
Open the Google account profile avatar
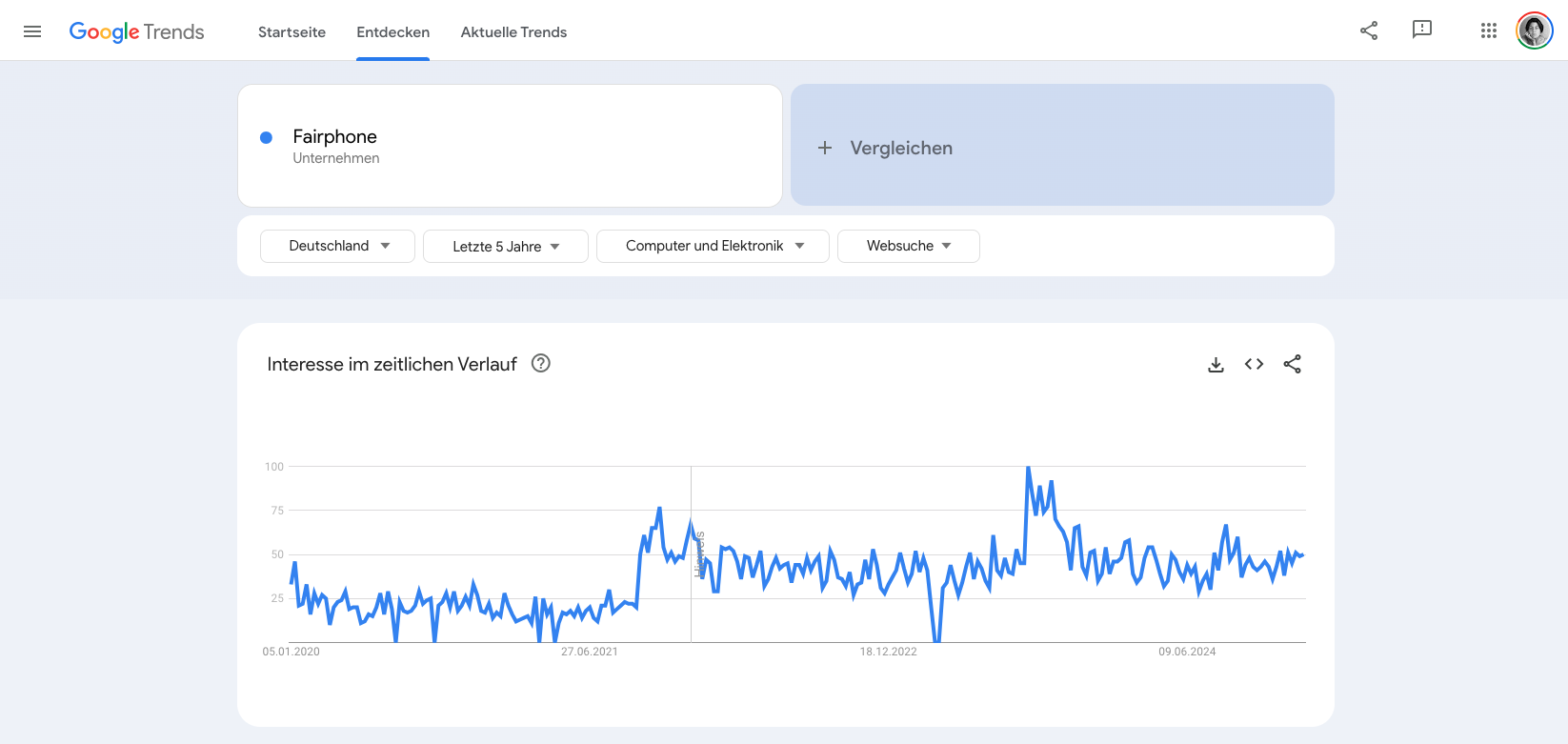click(x=1535, y=30)
